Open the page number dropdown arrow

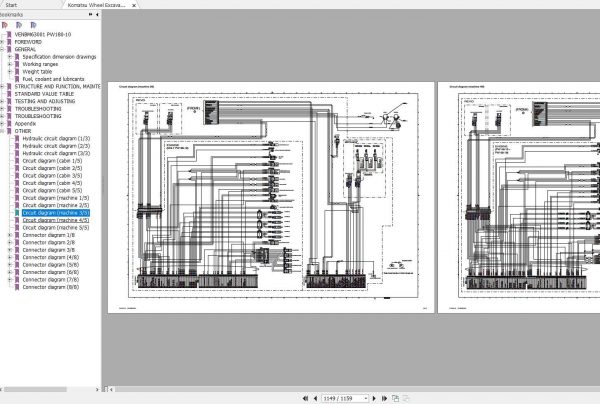[366, 399]
